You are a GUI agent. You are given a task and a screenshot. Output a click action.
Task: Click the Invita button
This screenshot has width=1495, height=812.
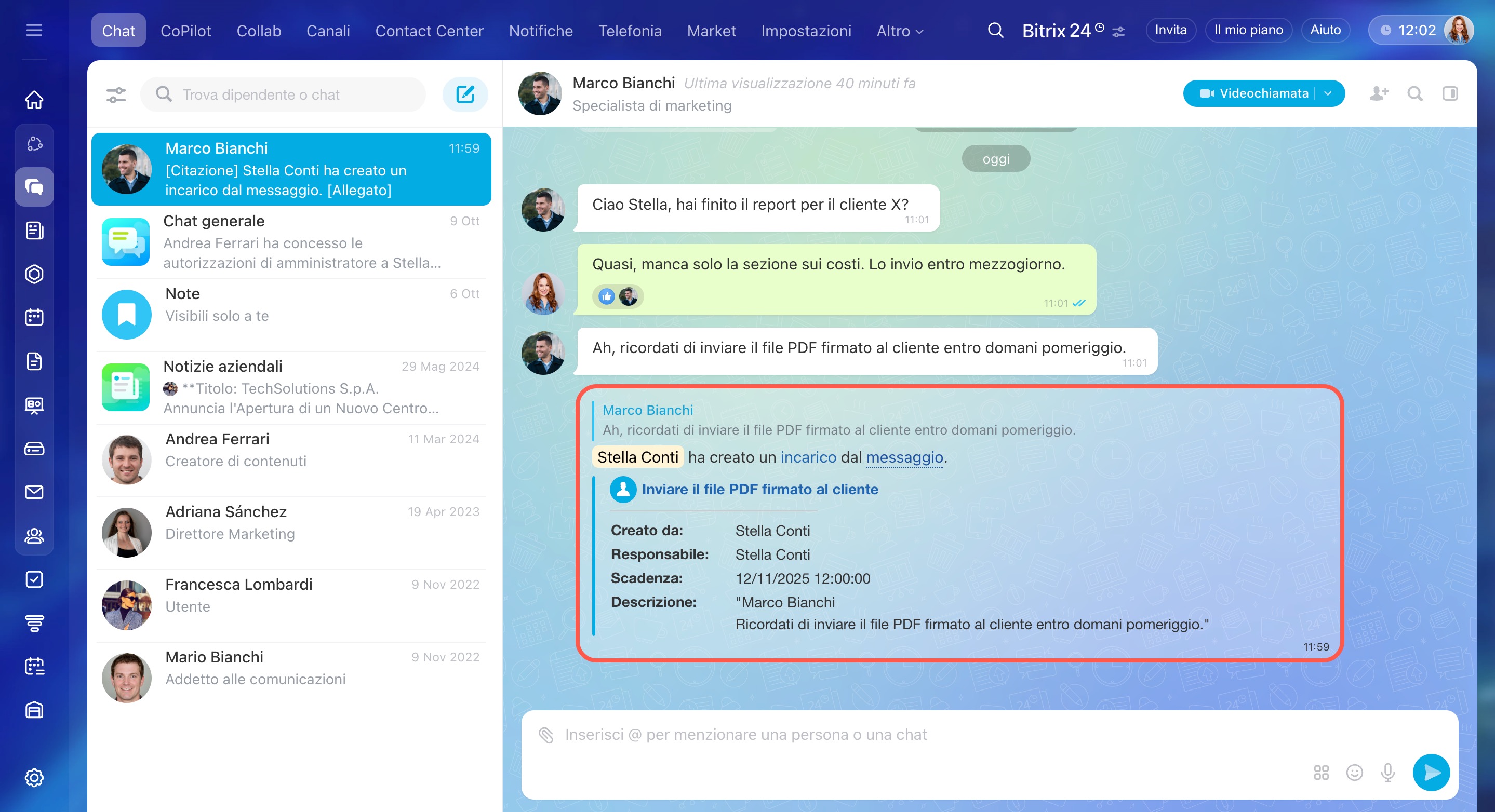coord(1170,30)
